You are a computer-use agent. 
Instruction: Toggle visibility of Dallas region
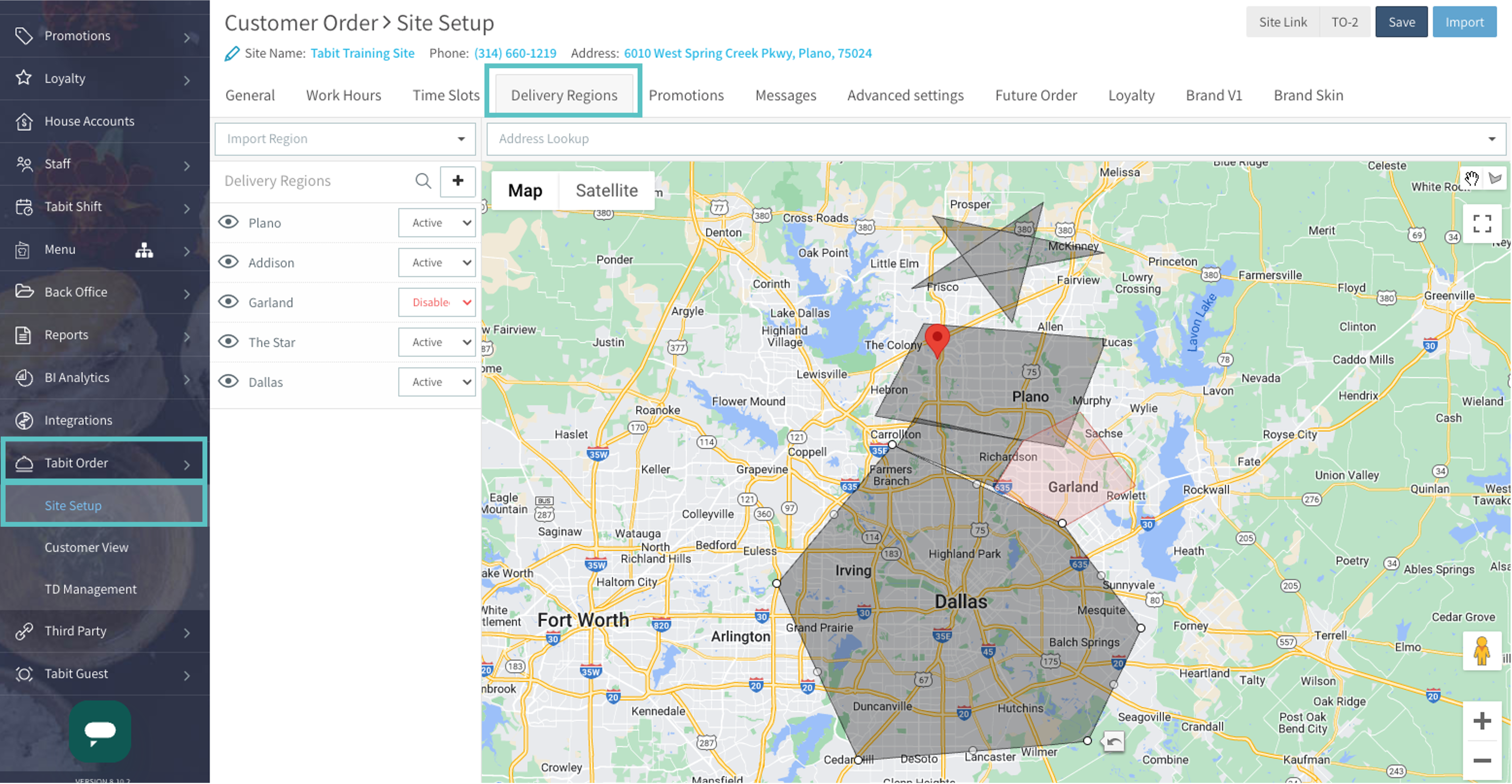228,382
